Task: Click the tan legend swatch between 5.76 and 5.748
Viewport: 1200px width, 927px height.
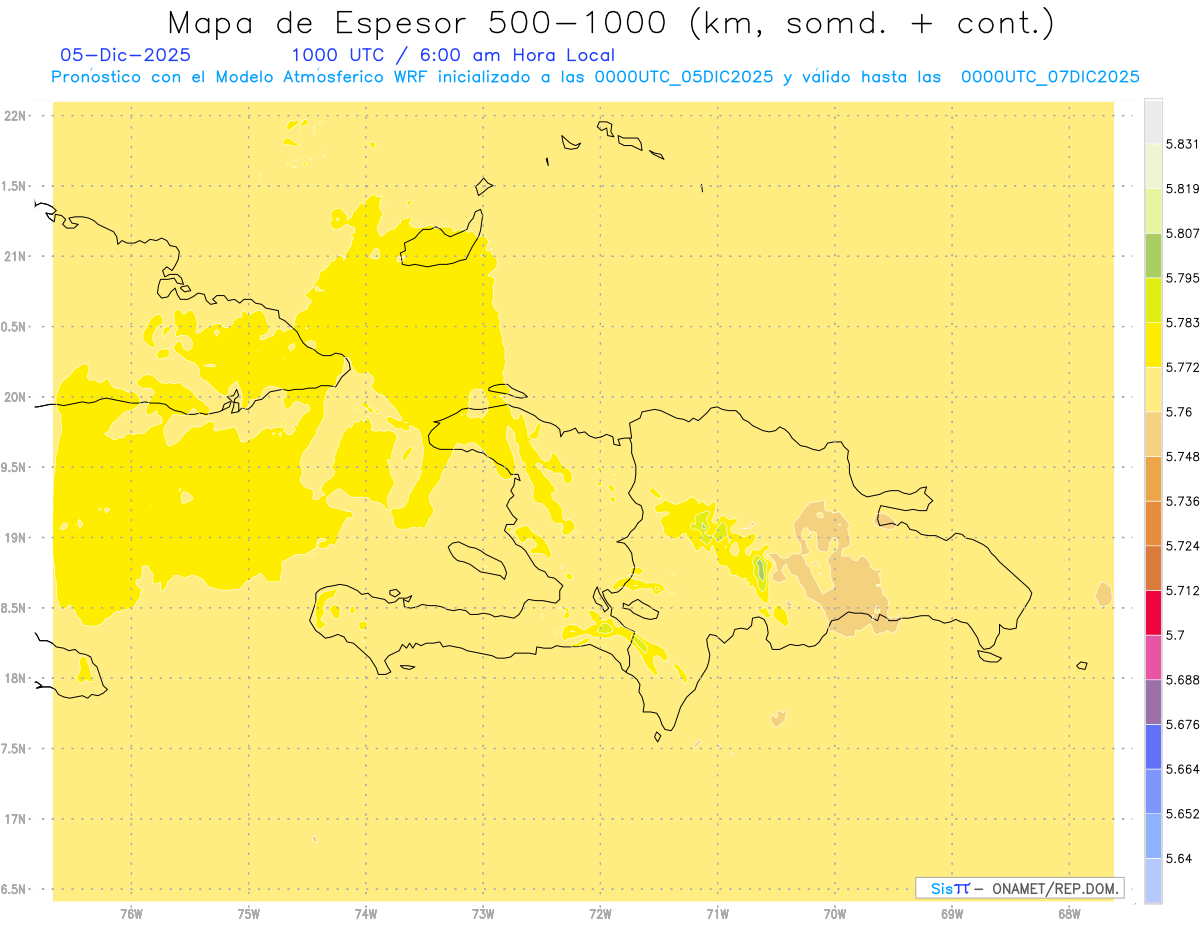Action: point(1153,434)
